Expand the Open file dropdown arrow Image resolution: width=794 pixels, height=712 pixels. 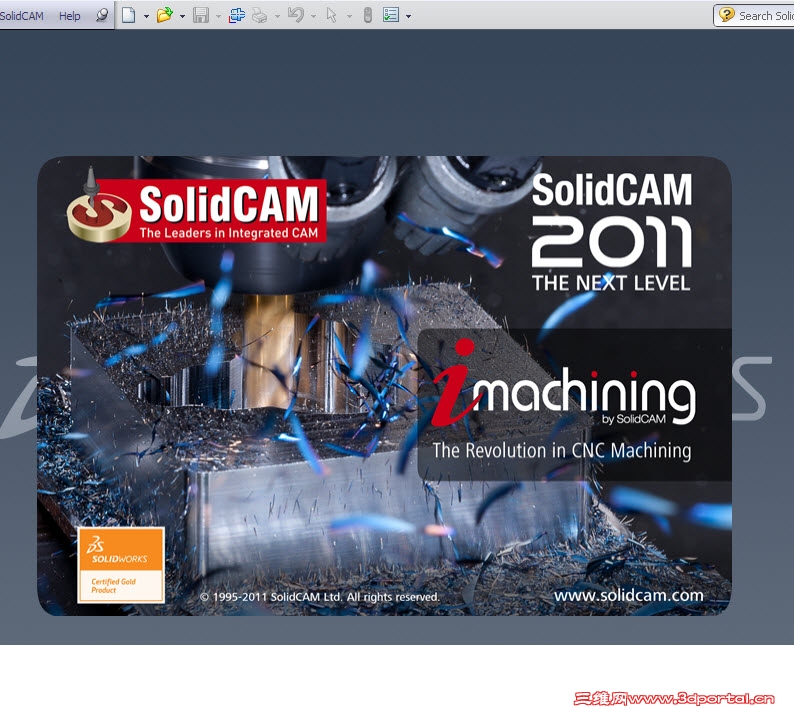click(x=182, y=16)
